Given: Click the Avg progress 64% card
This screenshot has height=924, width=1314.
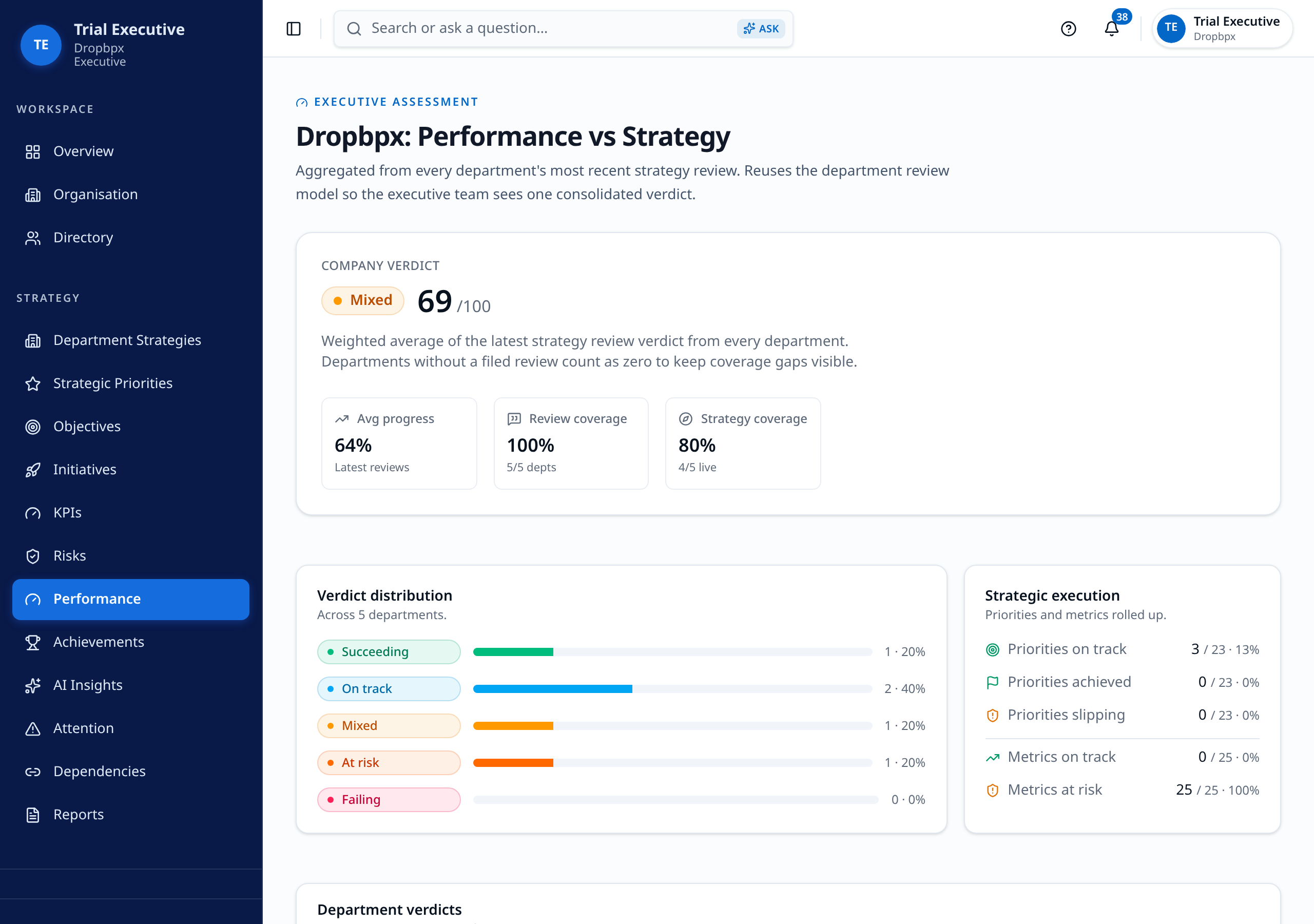Looking at the screenshot, I should point(399,444).
